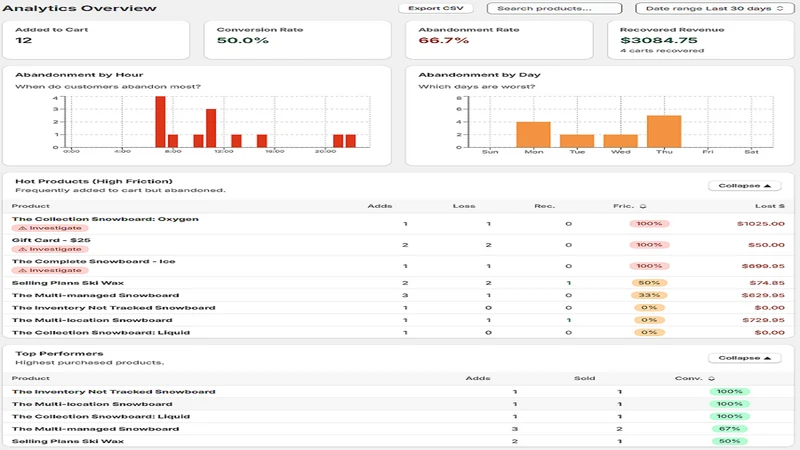Open The Multi-managed Snowboard row in Hot Products

coord(398,295)
